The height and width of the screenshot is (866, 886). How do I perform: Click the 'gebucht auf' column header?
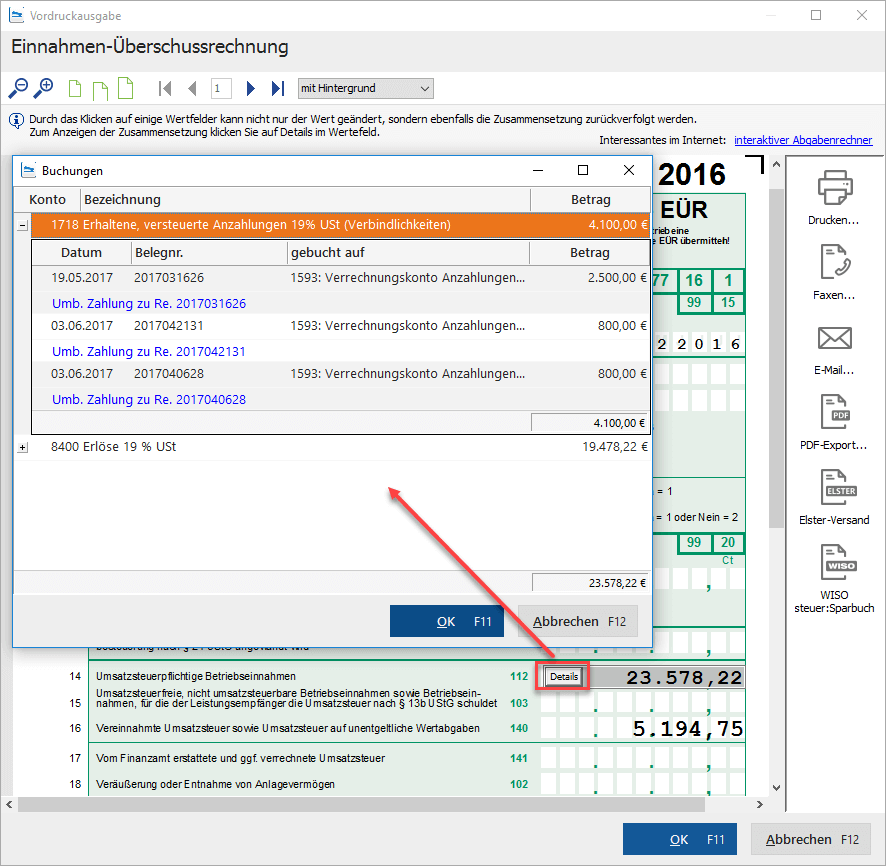point(408,253)
